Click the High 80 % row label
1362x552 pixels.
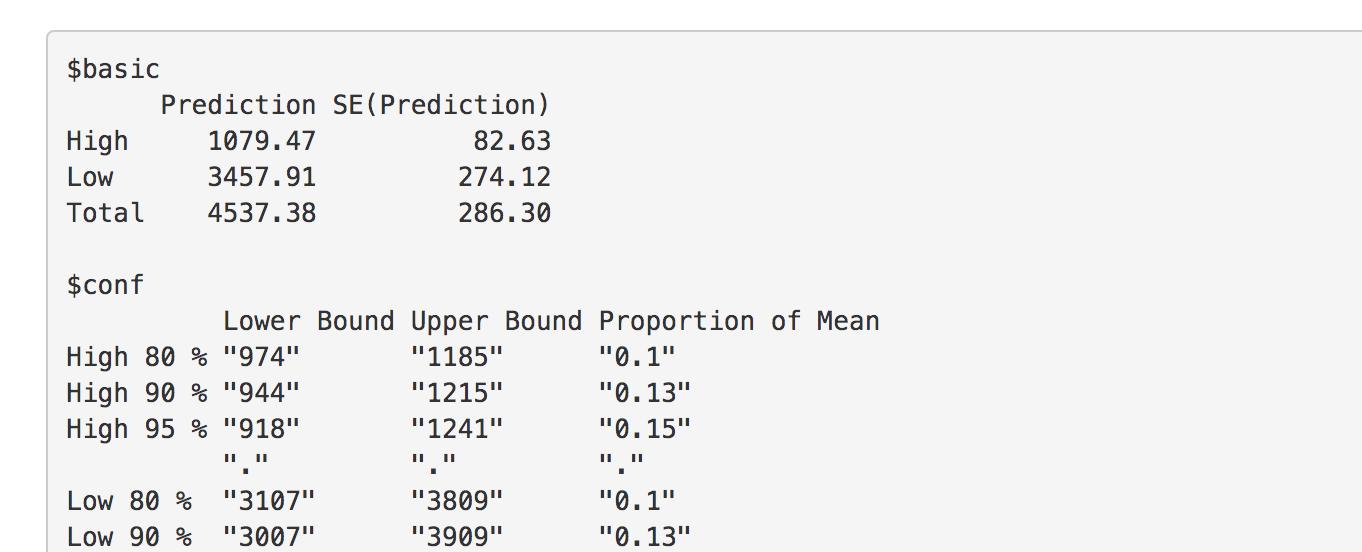137,357
